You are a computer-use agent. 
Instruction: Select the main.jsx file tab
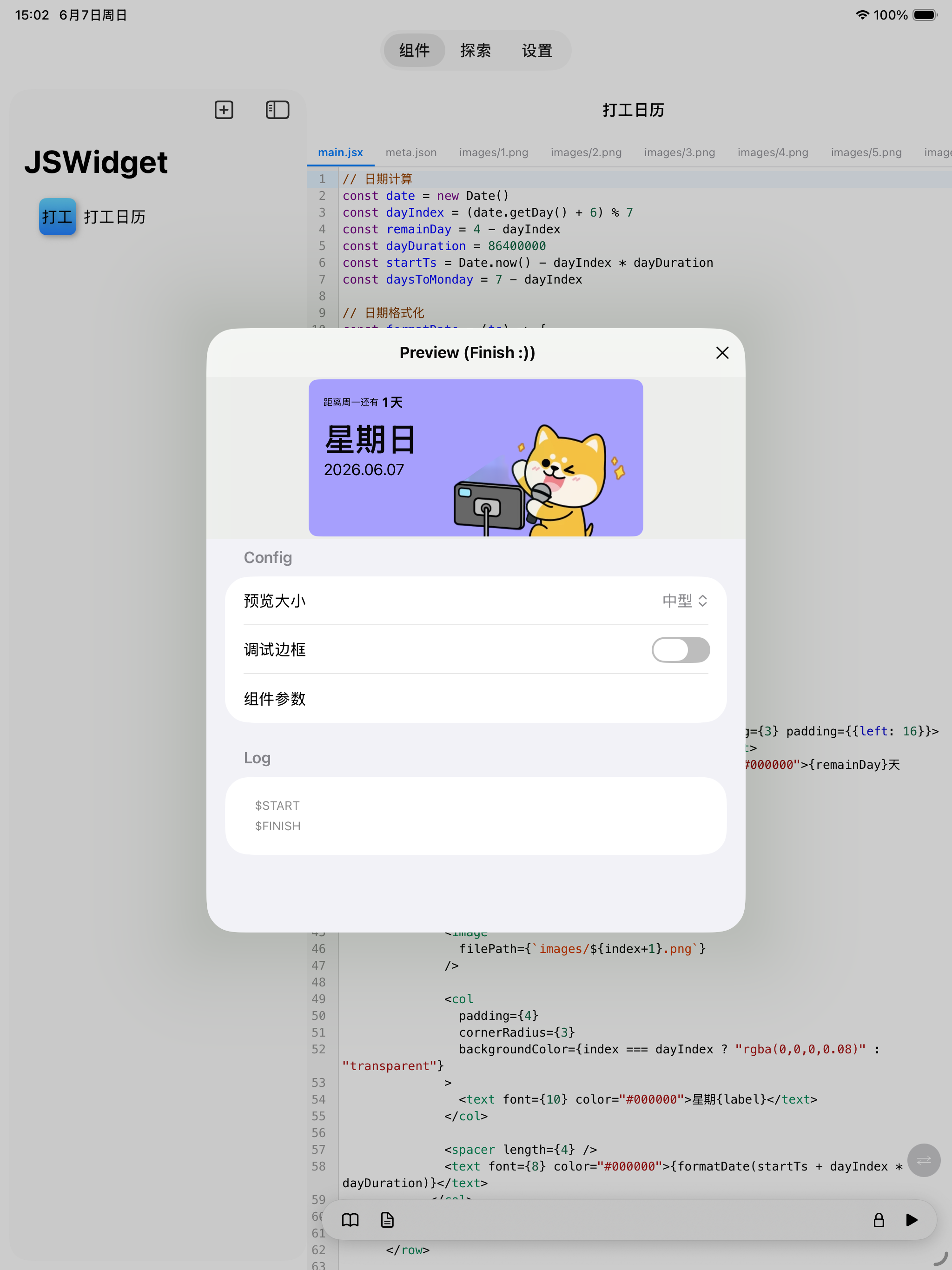[x=340, y=152]
